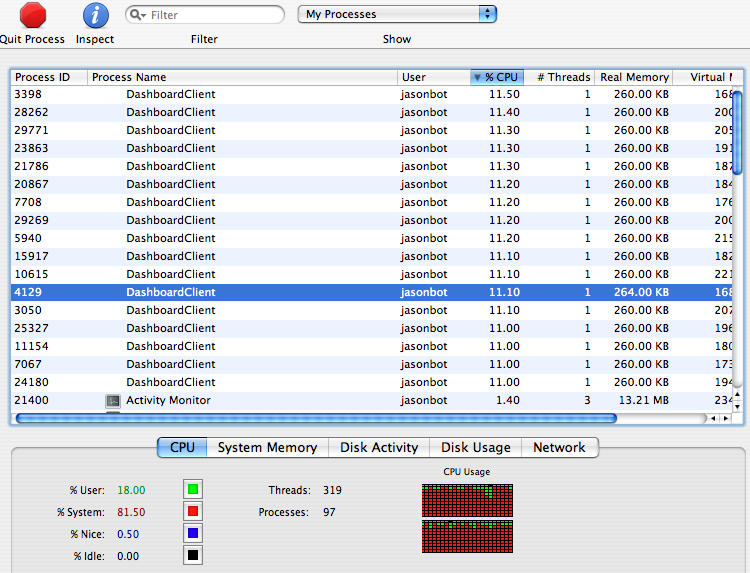Select process row with ID 10615
The height and width of the screenshot is (573, 750).
[372, 275]
